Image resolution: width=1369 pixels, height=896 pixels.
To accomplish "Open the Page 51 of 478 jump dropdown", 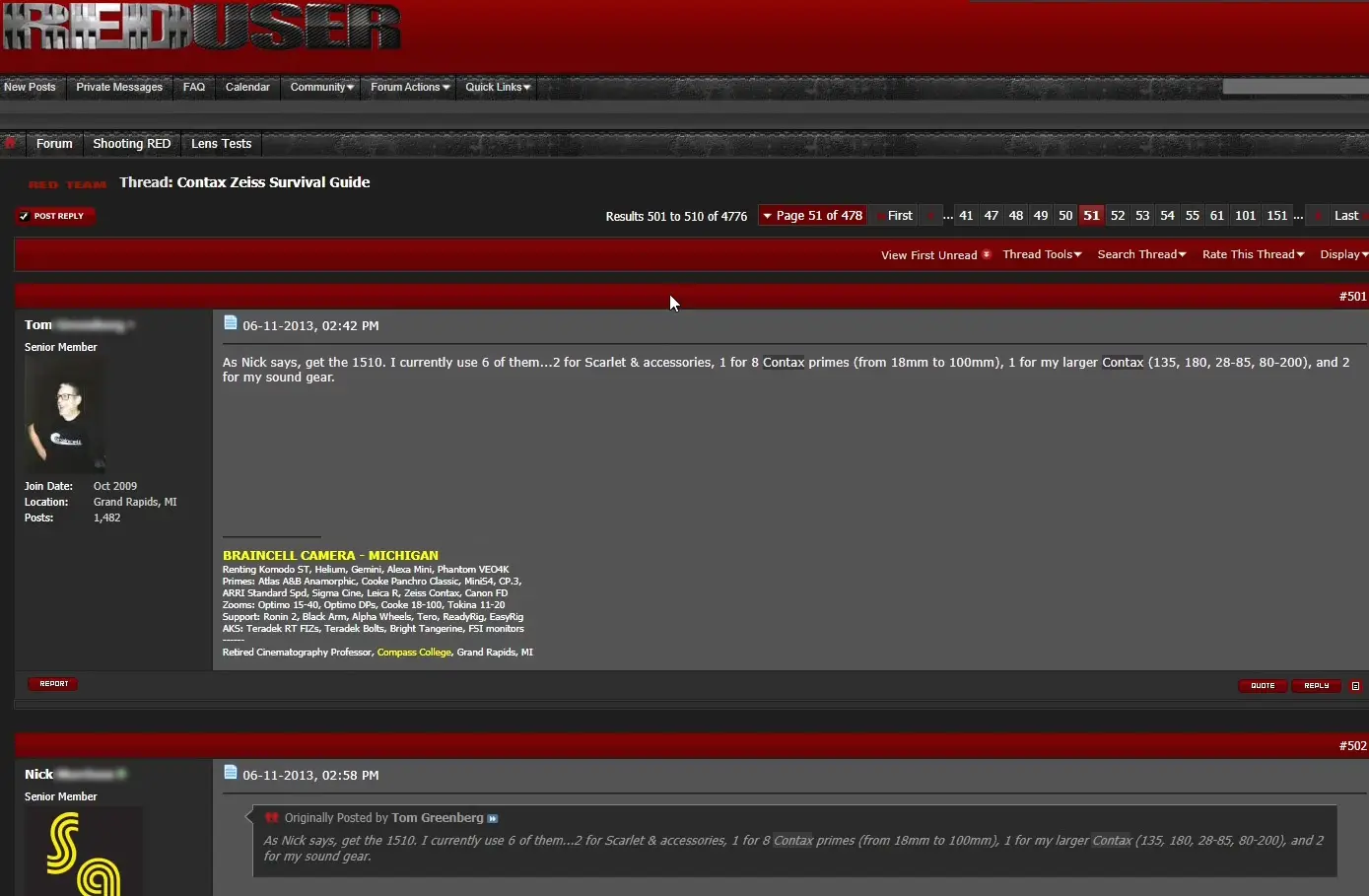I will coord(812,216).
